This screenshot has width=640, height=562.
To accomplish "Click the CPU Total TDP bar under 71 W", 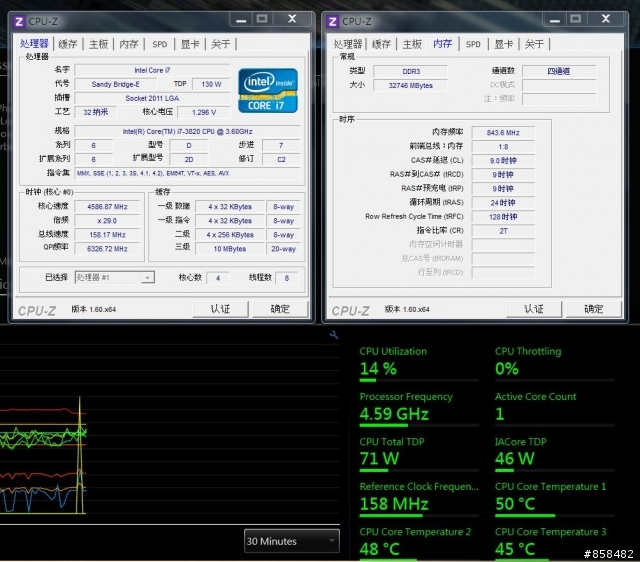I will [419, 470].
